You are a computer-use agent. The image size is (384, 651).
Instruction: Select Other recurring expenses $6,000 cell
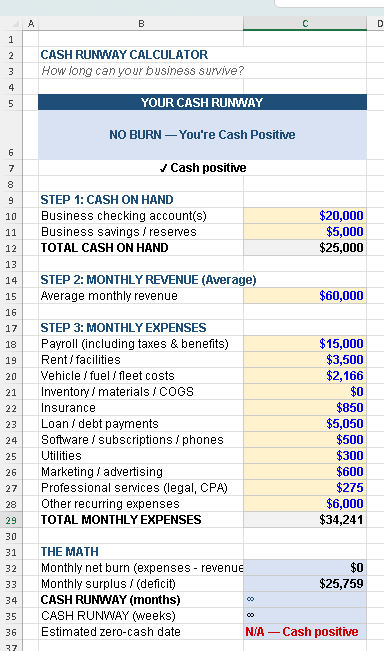[x=305, y=504]
